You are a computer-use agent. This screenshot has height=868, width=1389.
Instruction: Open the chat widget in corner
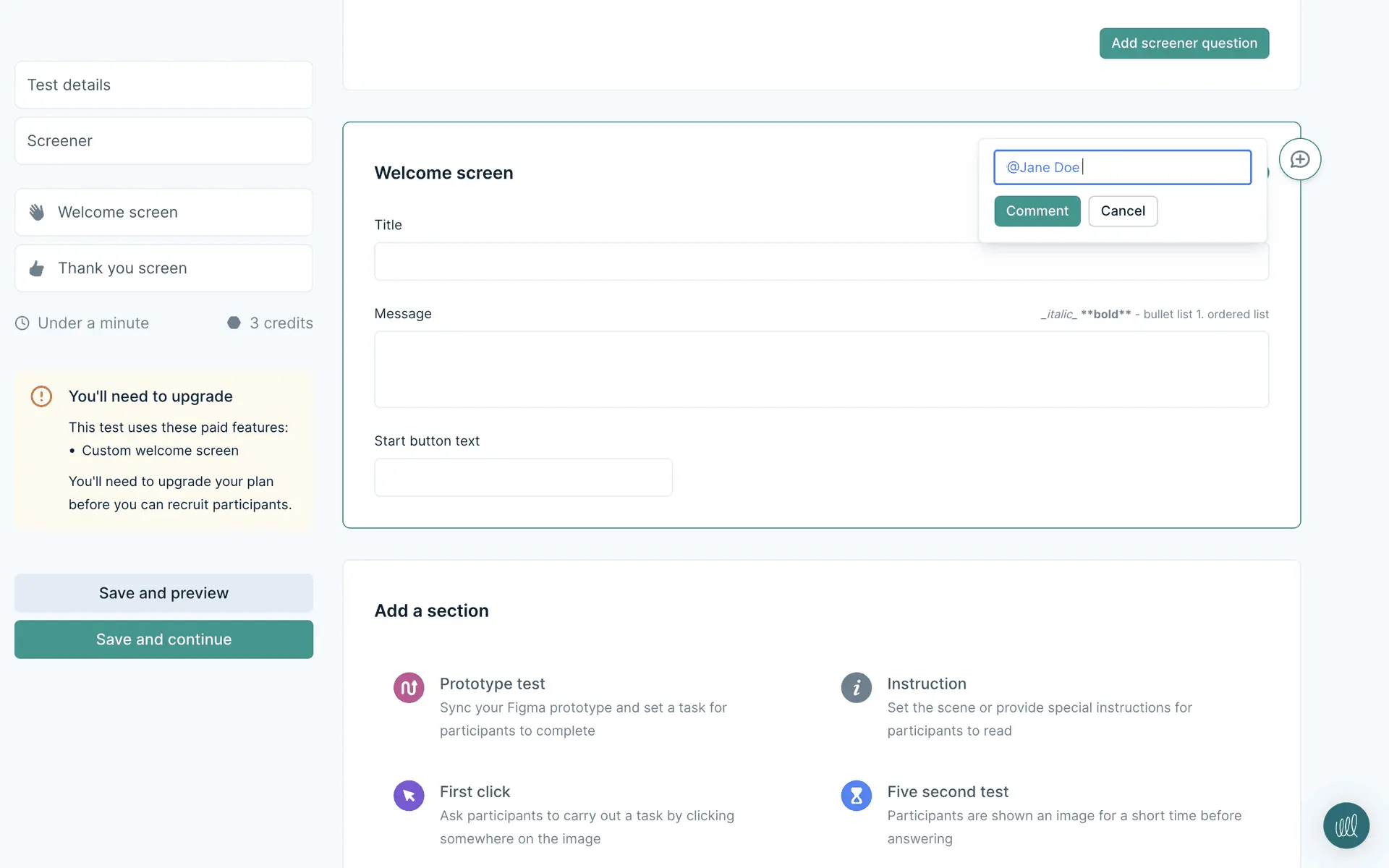(x=1346, y=825)
